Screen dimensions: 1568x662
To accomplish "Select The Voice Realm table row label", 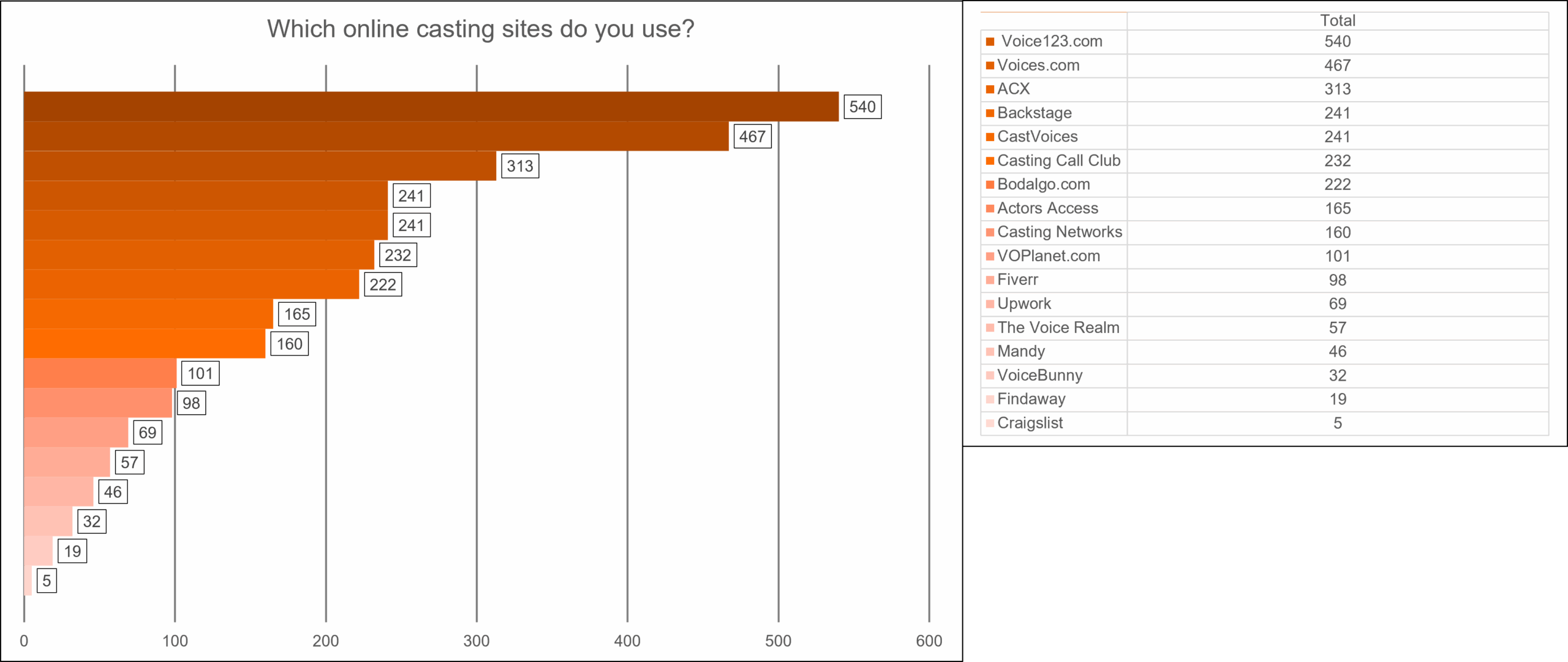I will (x=1058, y=328).
